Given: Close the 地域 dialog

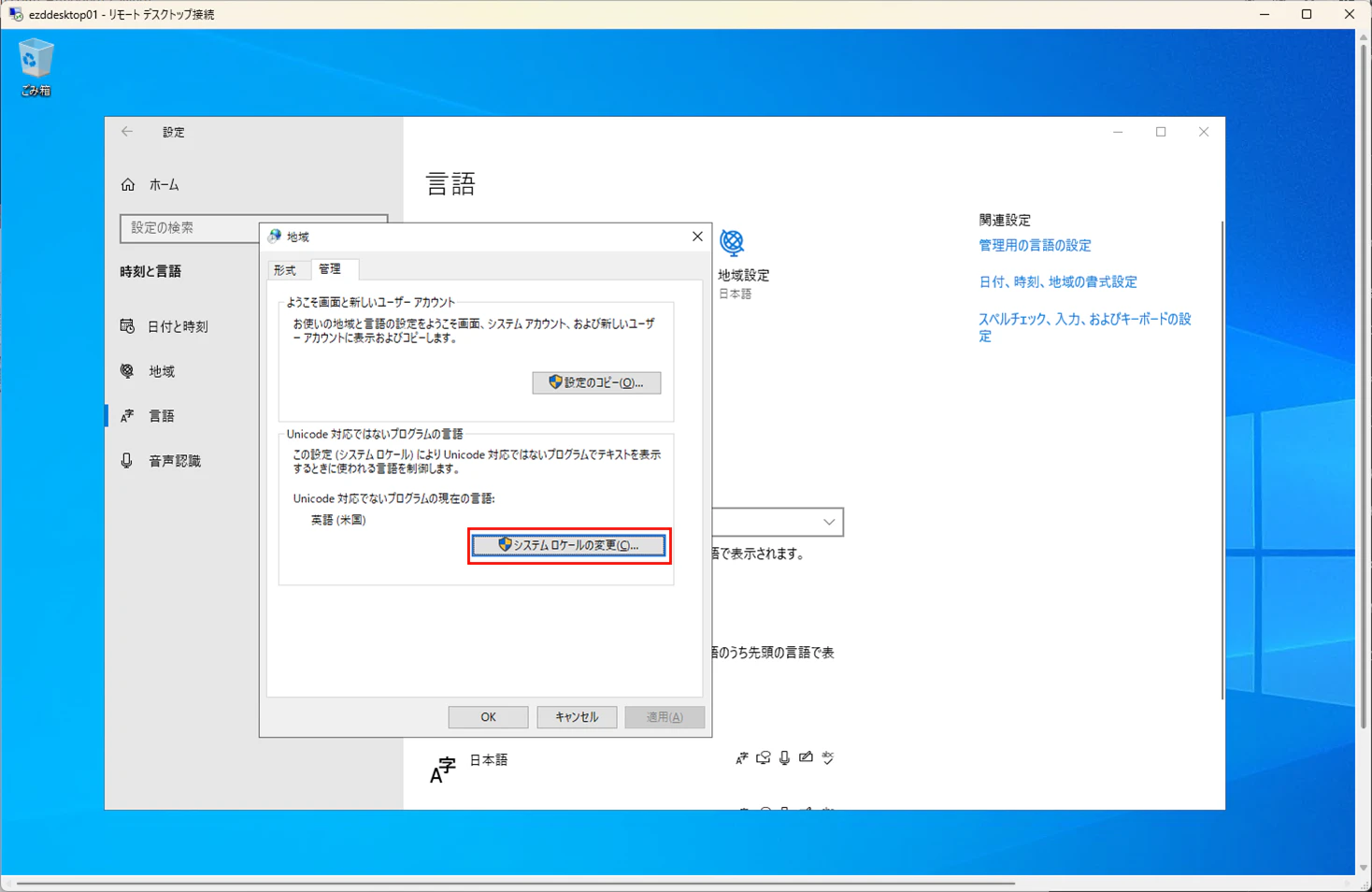Looking at the screenshot, I should [697, 237].
